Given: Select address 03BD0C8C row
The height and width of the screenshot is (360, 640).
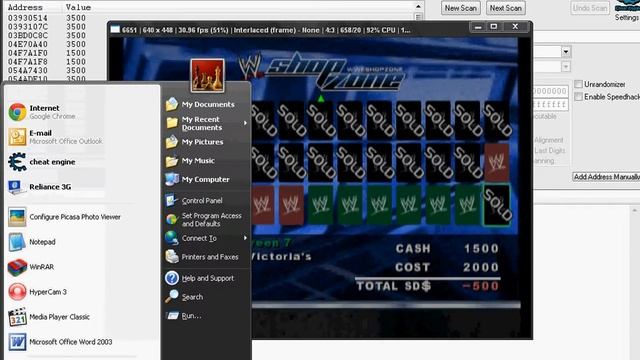Looking at the screenshot, I should (x=47, y=36).
